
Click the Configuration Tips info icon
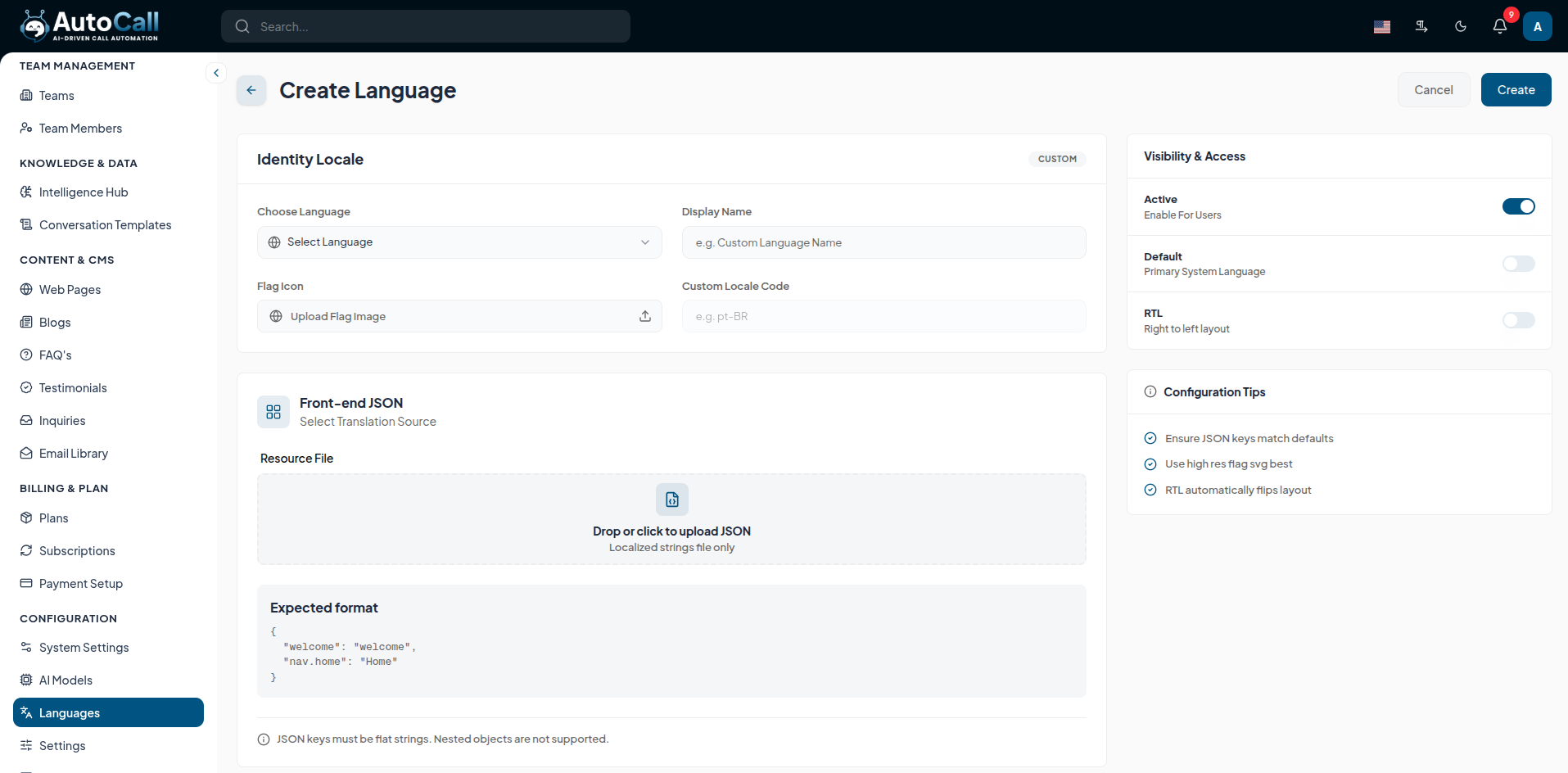pyautogui.click(x=1150, y=391)
